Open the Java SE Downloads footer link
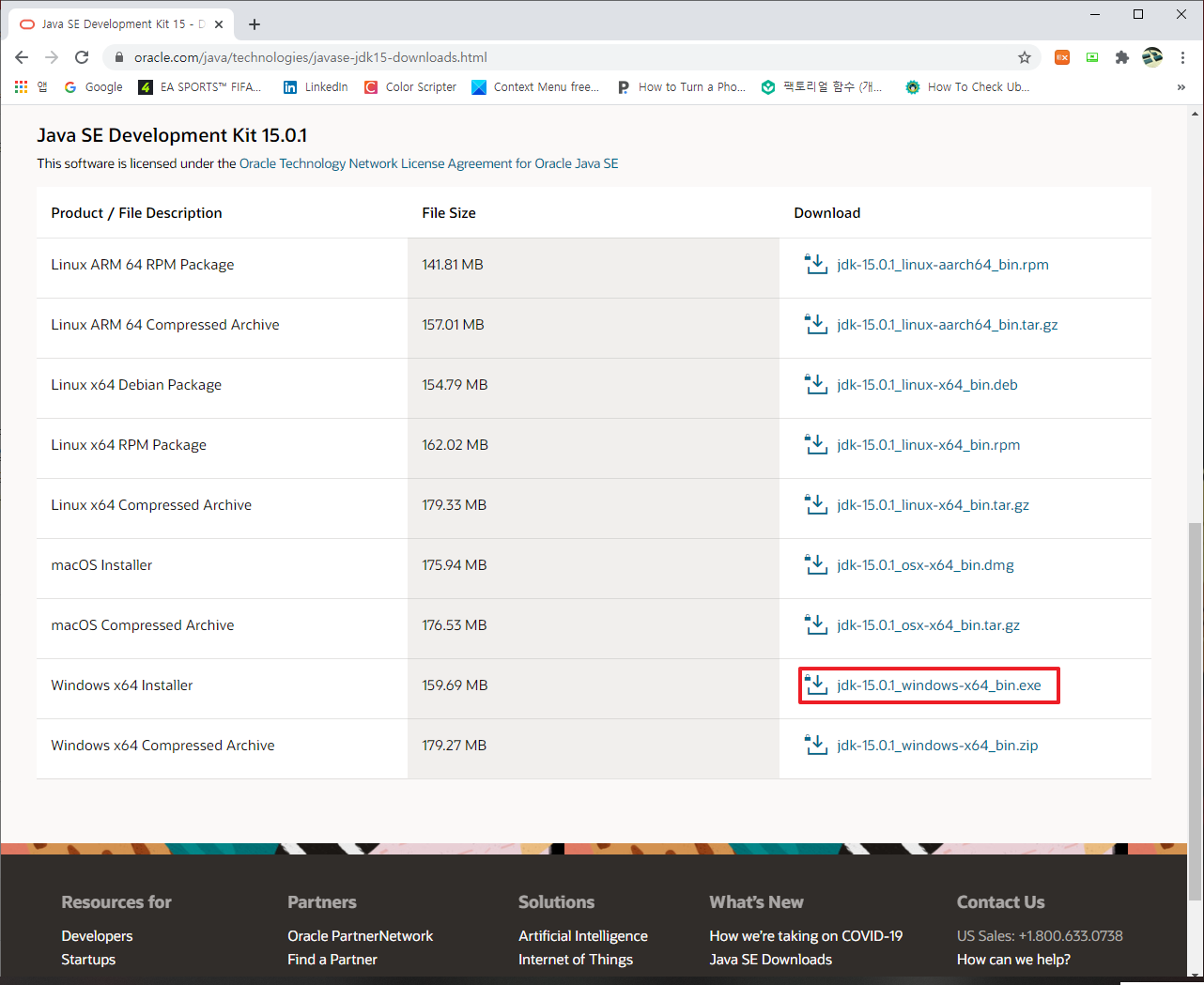The height and width of the screenshot is (985, 1204). point(771,960)
